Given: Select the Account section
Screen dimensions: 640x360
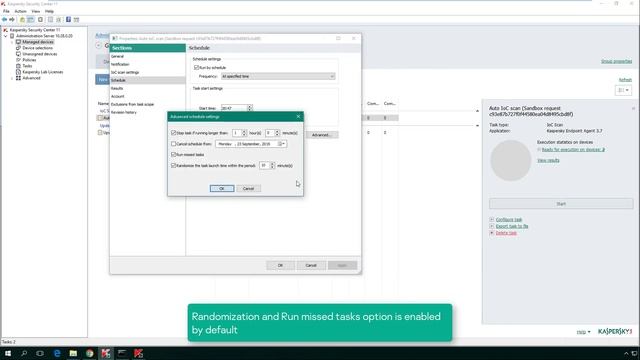Looking at the screenshot, I should coord(118,96).
